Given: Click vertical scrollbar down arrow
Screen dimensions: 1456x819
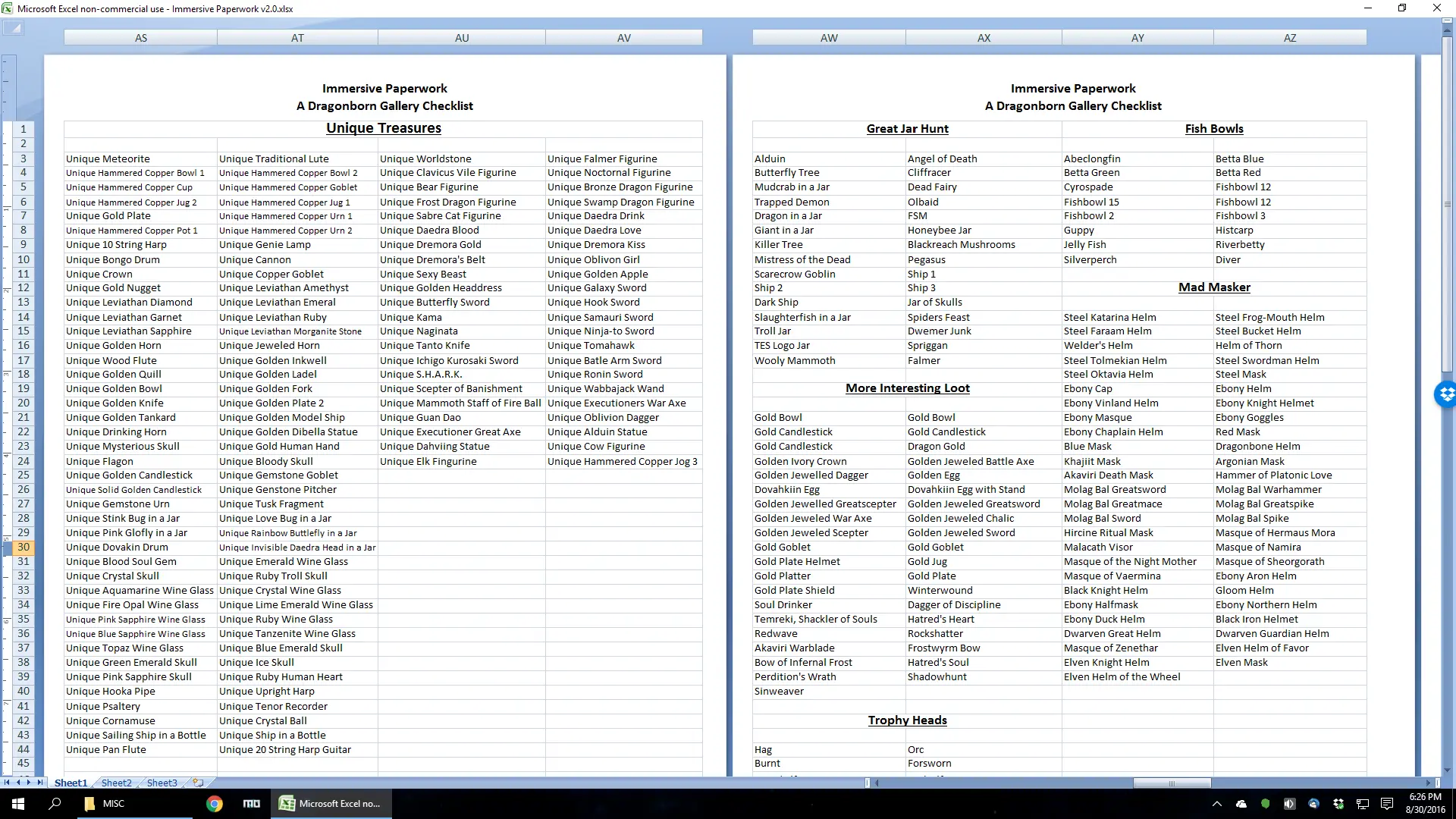Looking at the screenshot, I should [x=1448, y=770].
